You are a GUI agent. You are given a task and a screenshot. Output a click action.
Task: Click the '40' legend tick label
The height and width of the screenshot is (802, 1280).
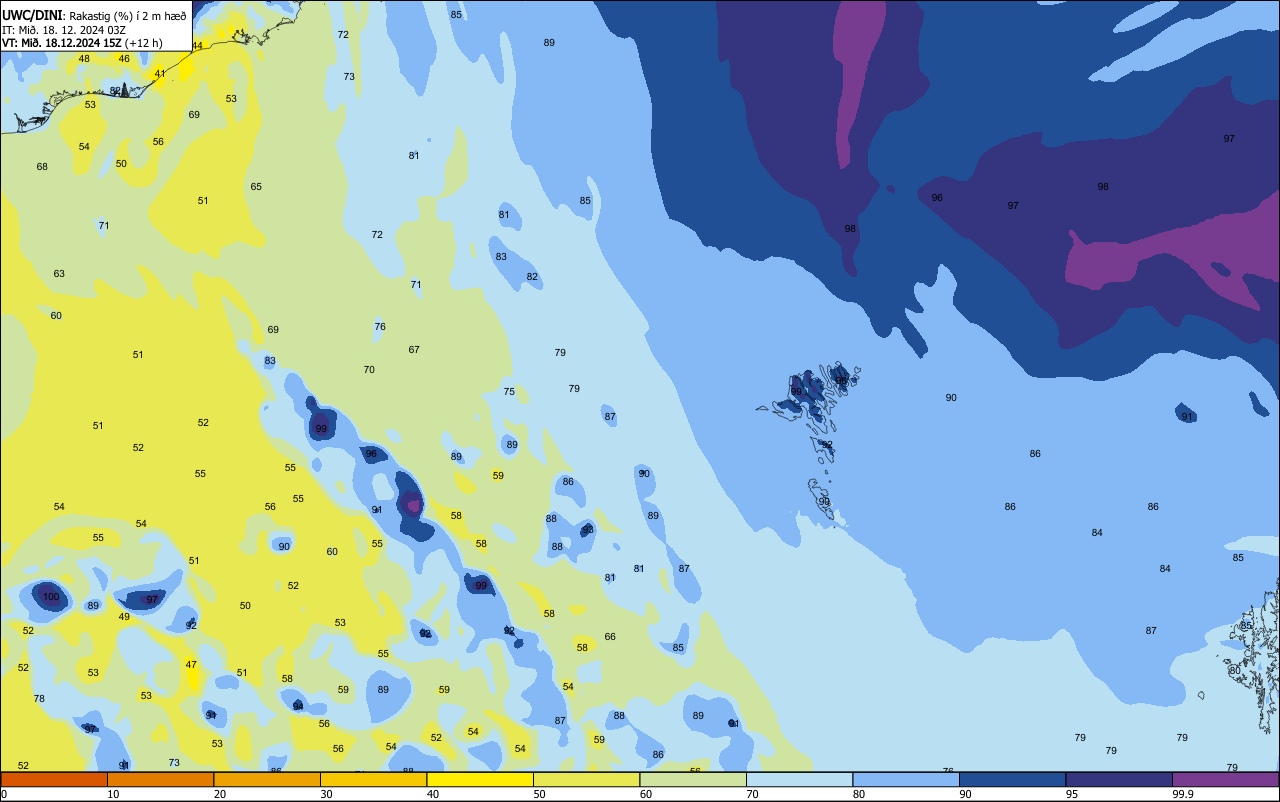coord(433,794)
